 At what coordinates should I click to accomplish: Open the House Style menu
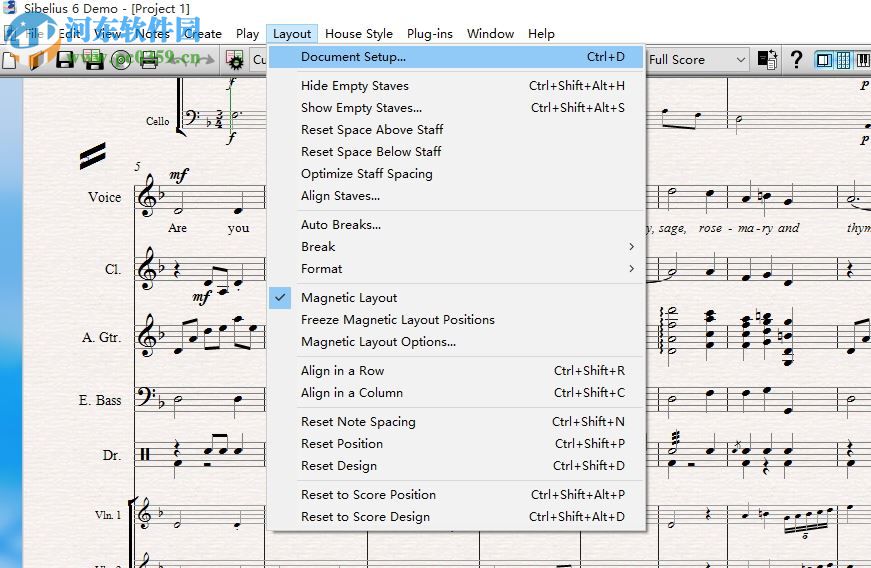(x=359, y=34)
